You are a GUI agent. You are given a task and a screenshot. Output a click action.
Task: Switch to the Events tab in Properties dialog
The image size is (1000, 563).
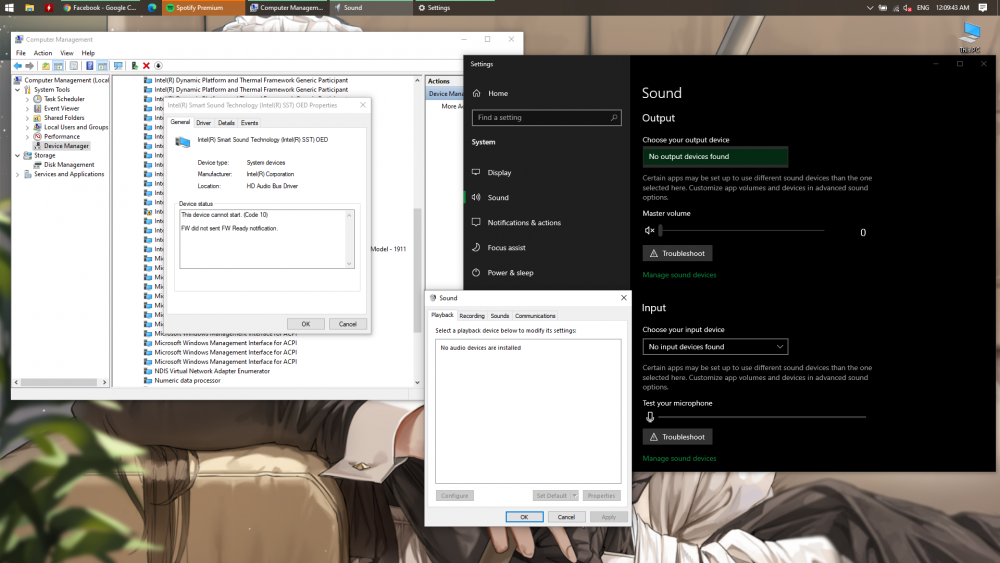click(x=249, y=122)
